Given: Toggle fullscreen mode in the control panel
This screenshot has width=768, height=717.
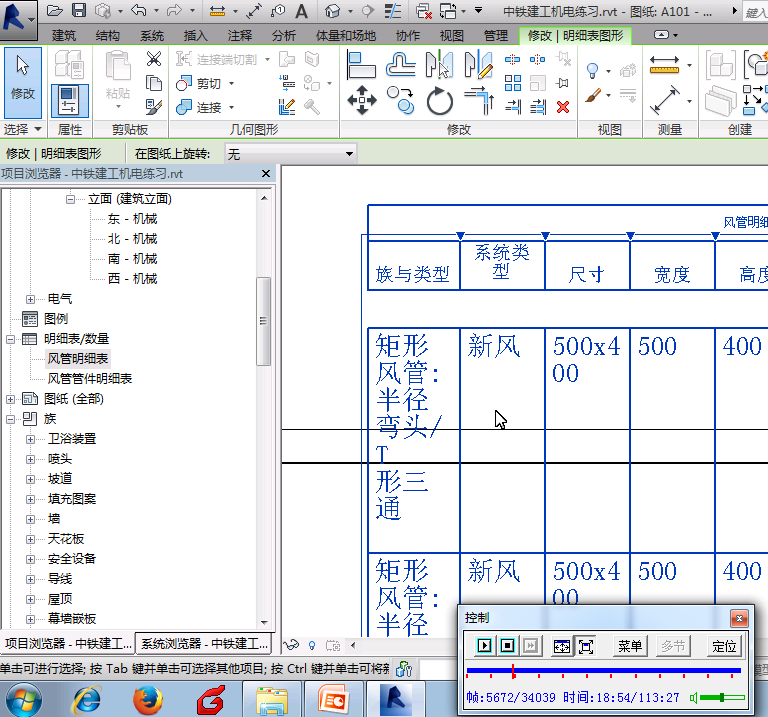Looking at the screenshot, I should click(x=586, y=646).
